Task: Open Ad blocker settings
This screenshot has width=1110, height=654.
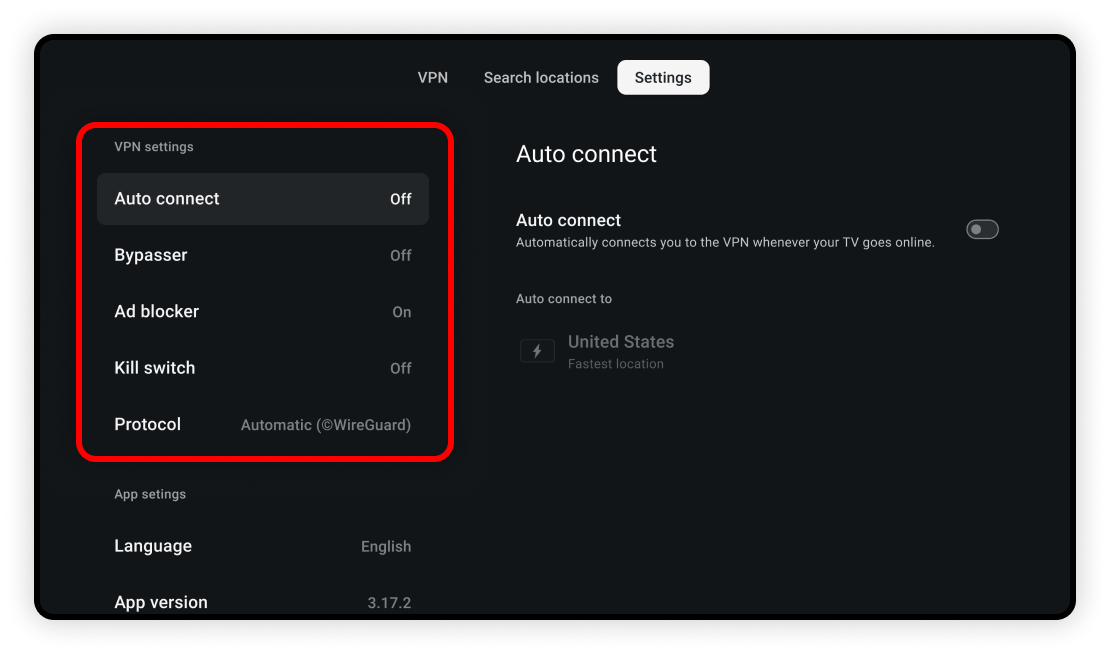Action: 263,311
